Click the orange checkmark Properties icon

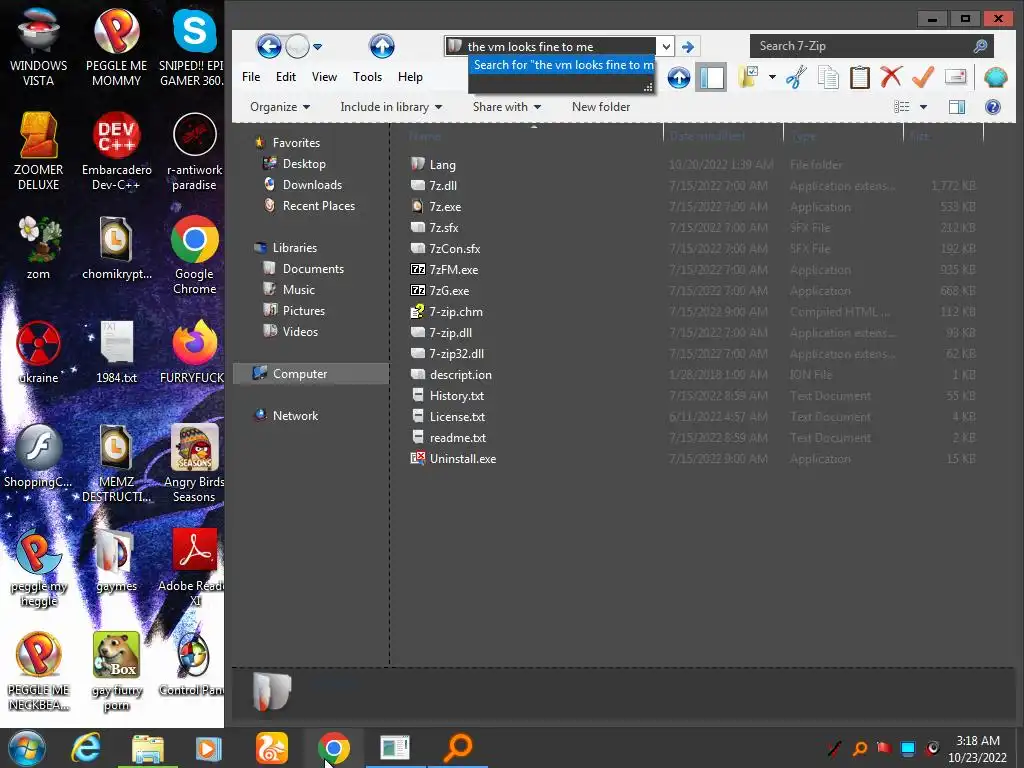click(x=923, y=77)
